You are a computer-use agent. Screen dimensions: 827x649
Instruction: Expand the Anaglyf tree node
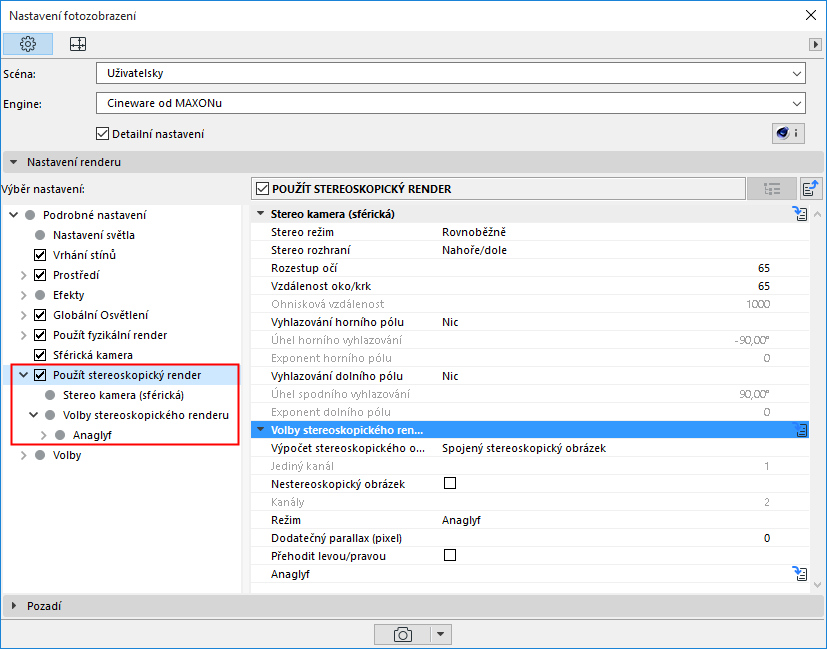tap(44, 435)
